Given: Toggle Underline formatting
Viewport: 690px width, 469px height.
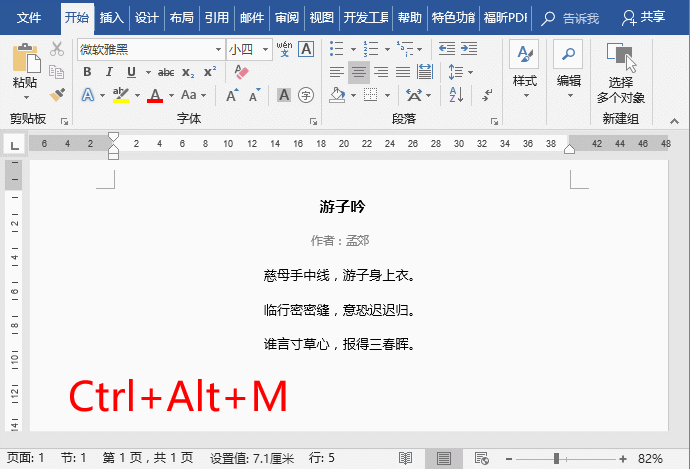Looking at the screenshot, I should (x=131, y=72).
